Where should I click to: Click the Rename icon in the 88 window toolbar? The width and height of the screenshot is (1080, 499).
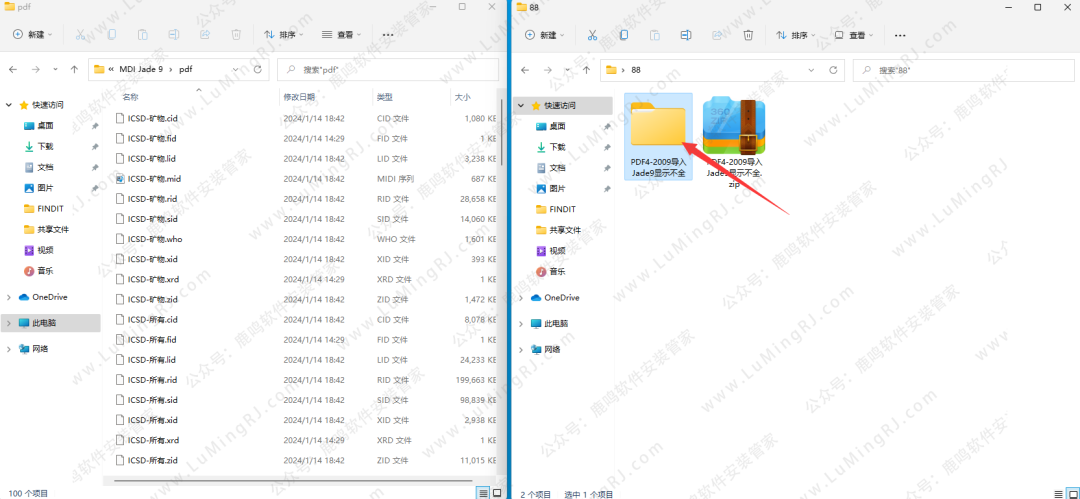(686, 35)
